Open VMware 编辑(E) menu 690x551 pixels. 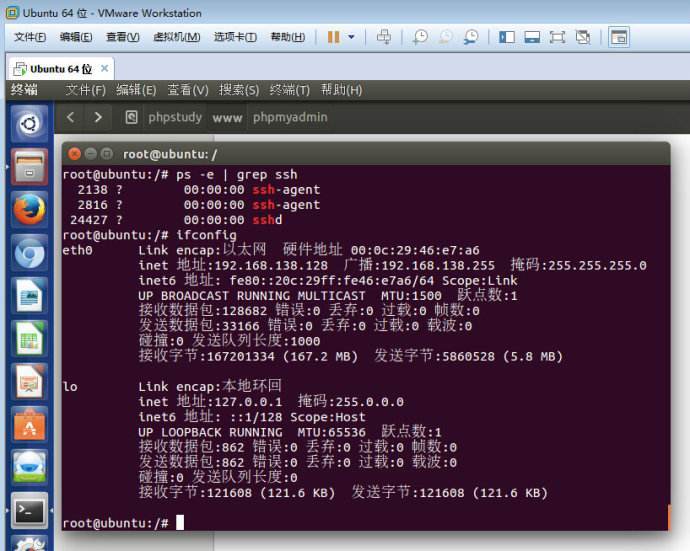(x=76, y=37)
